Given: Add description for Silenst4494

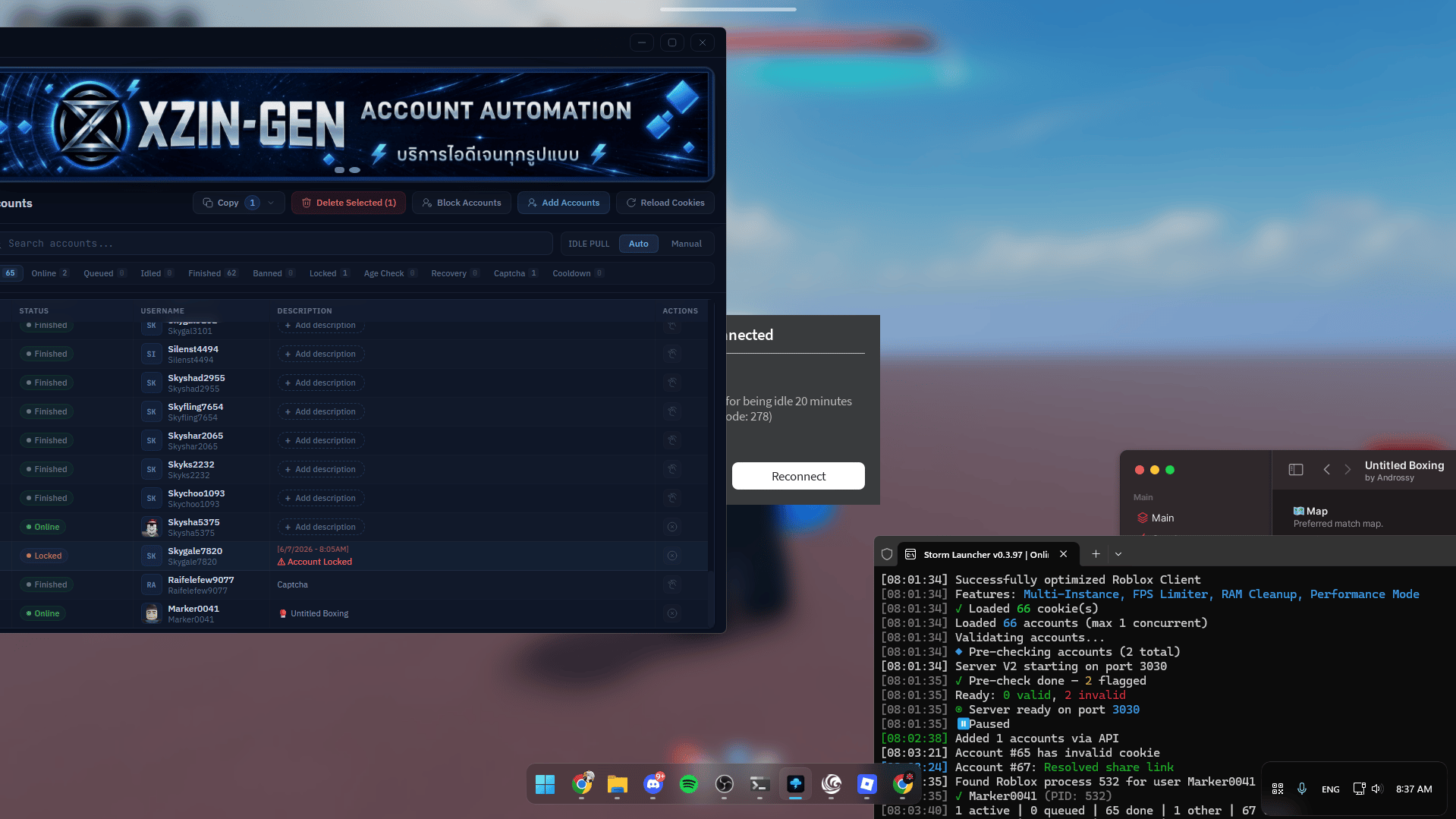Looking at the screenshot, I should pyautogui.click(x=320, y=354).
